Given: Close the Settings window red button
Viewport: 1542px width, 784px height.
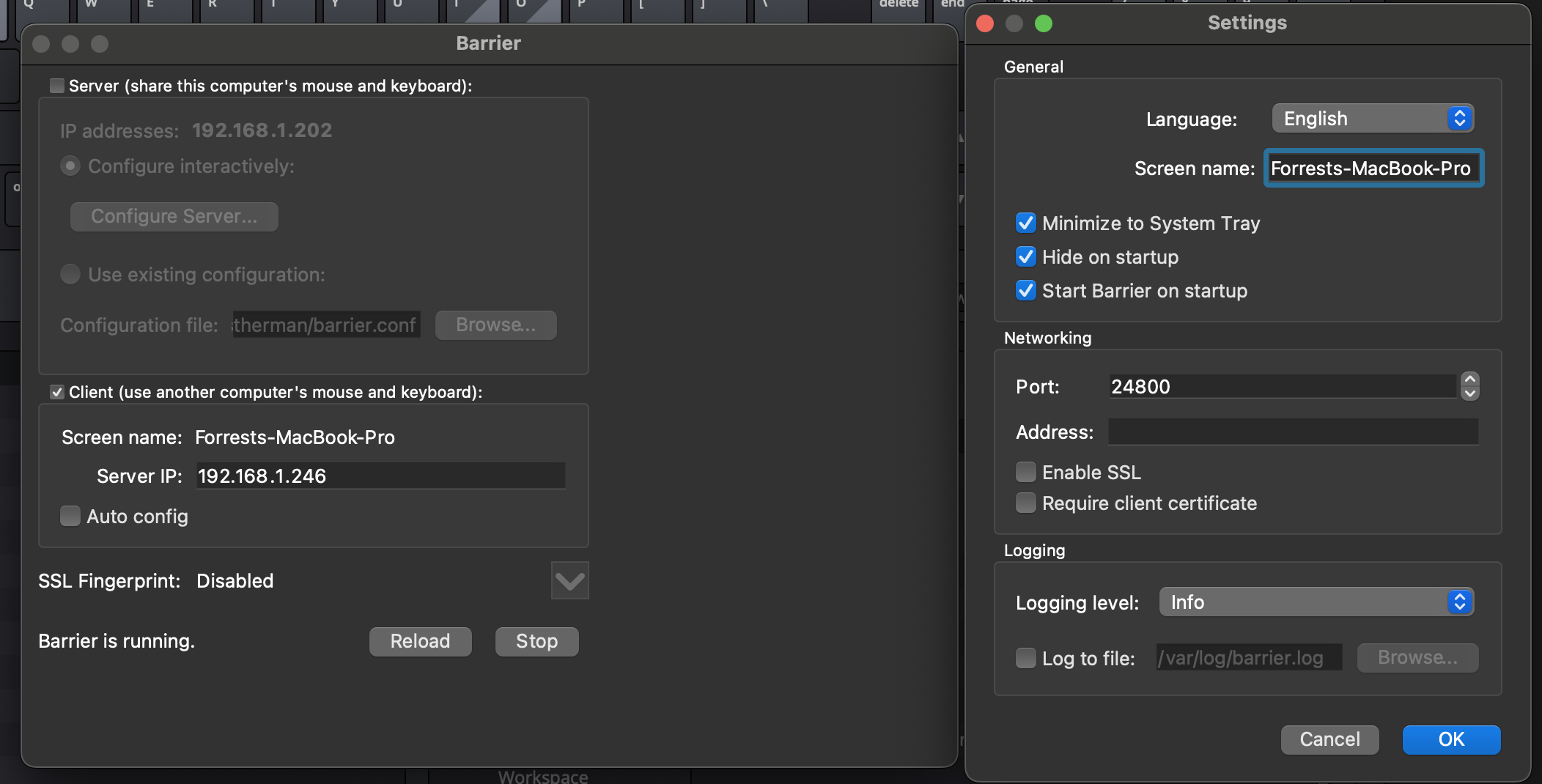Looking at the screenshot, I should pos(985,23).
